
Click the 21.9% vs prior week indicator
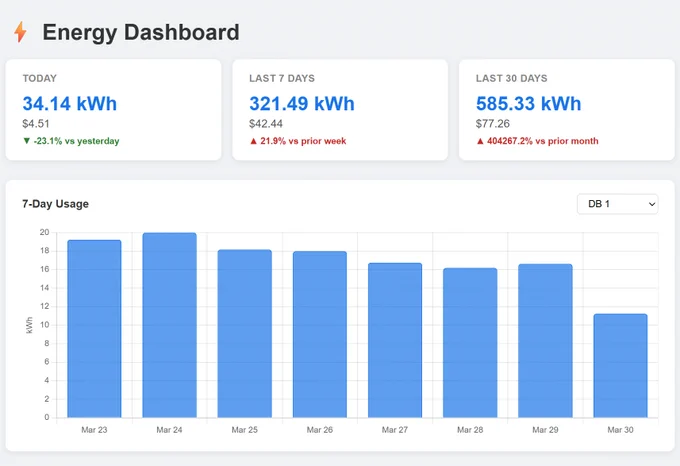[x=298, y=141]
